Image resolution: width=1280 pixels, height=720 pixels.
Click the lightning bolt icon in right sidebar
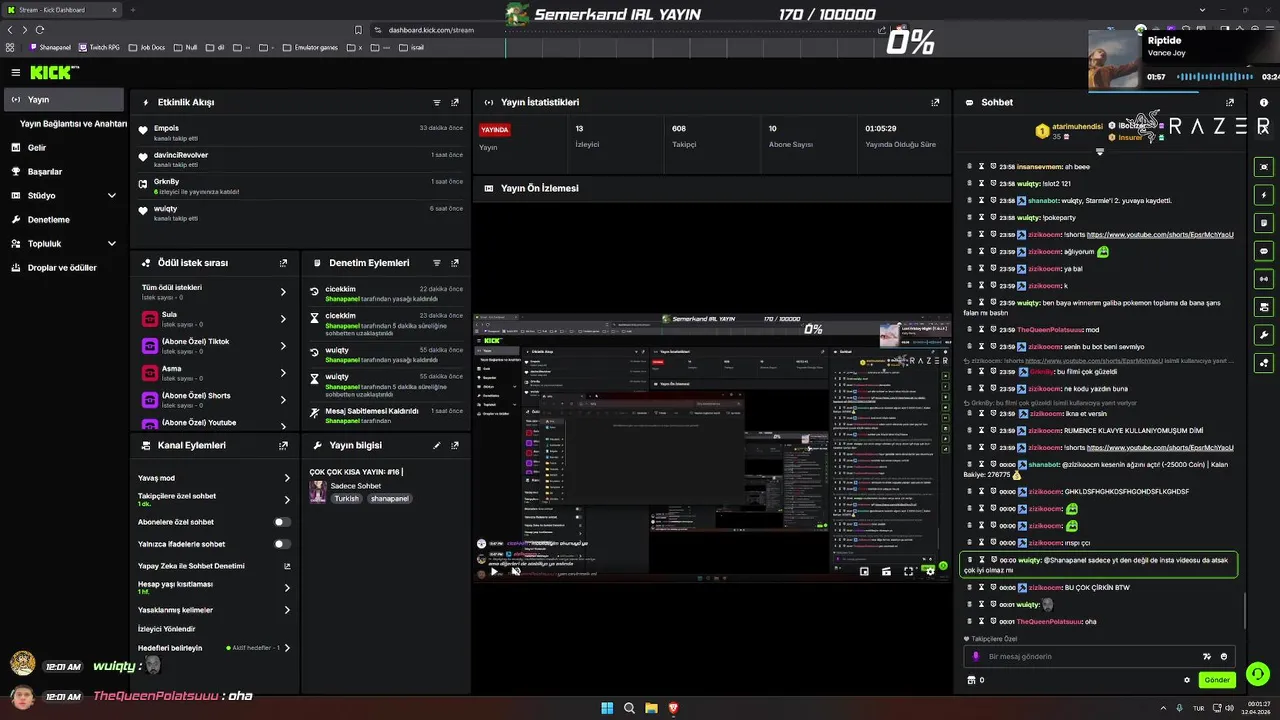point(1264,195)
